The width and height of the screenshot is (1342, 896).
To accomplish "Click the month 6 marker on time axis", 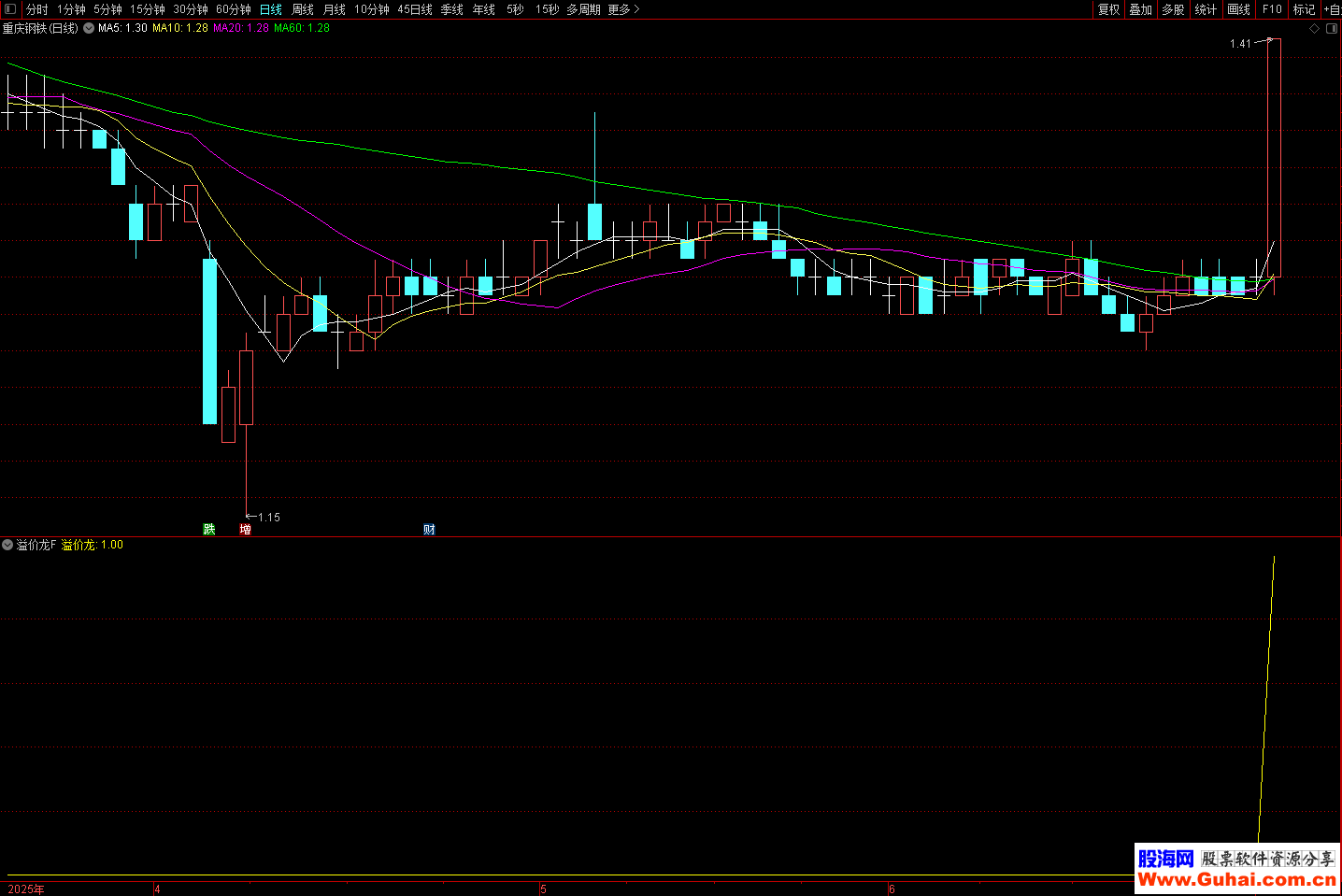I will [892, 889].
